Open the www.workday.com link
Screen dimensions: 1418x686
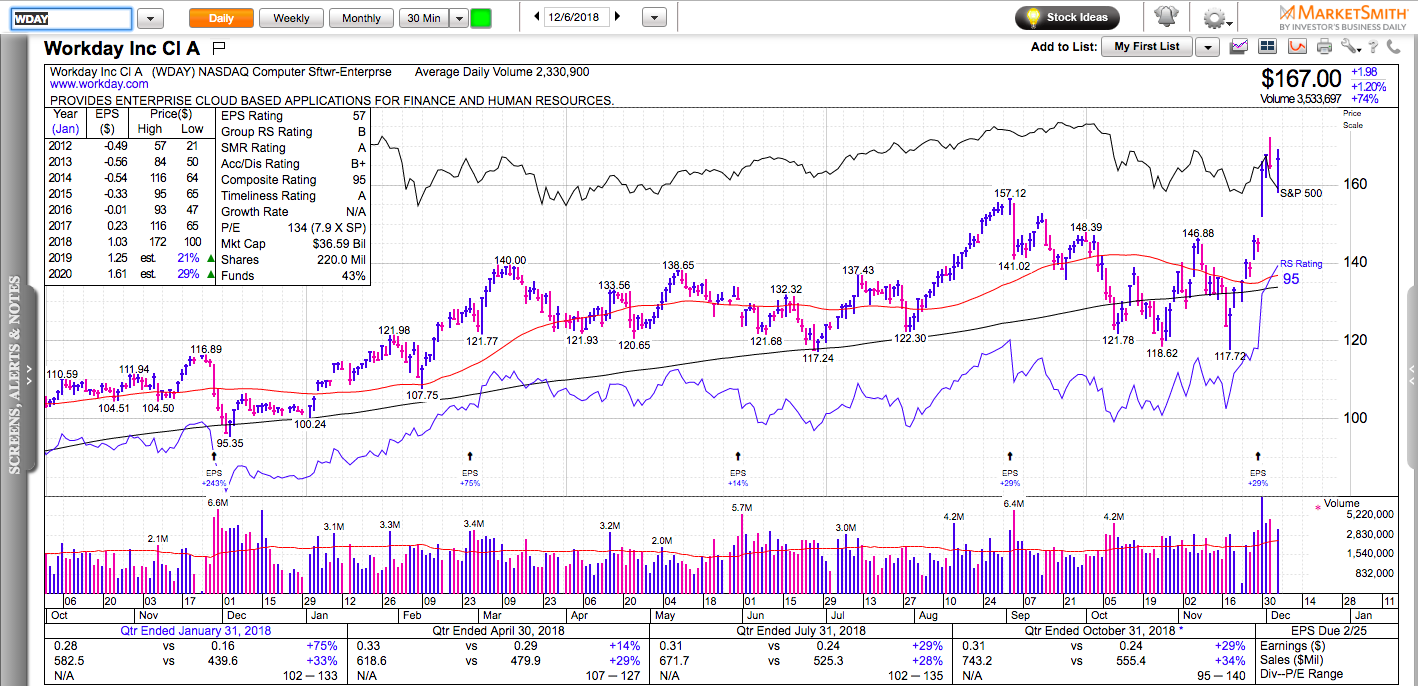tap(99, 85)
